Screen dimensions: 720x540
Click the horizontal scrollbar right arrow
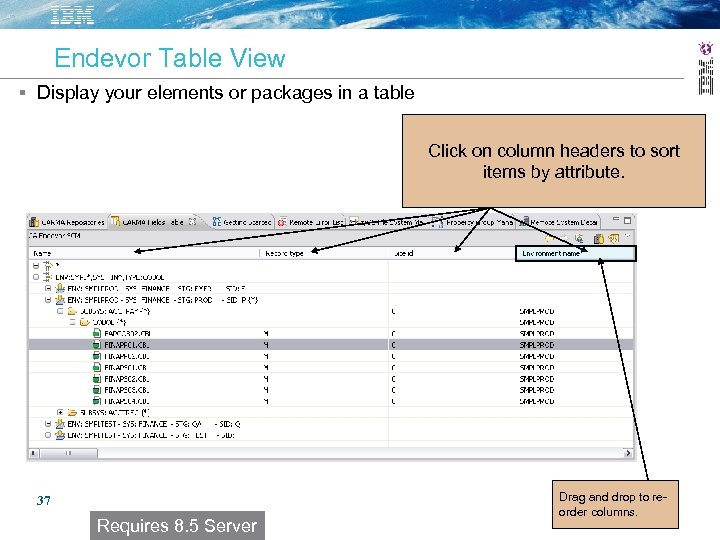pos(628,453)
